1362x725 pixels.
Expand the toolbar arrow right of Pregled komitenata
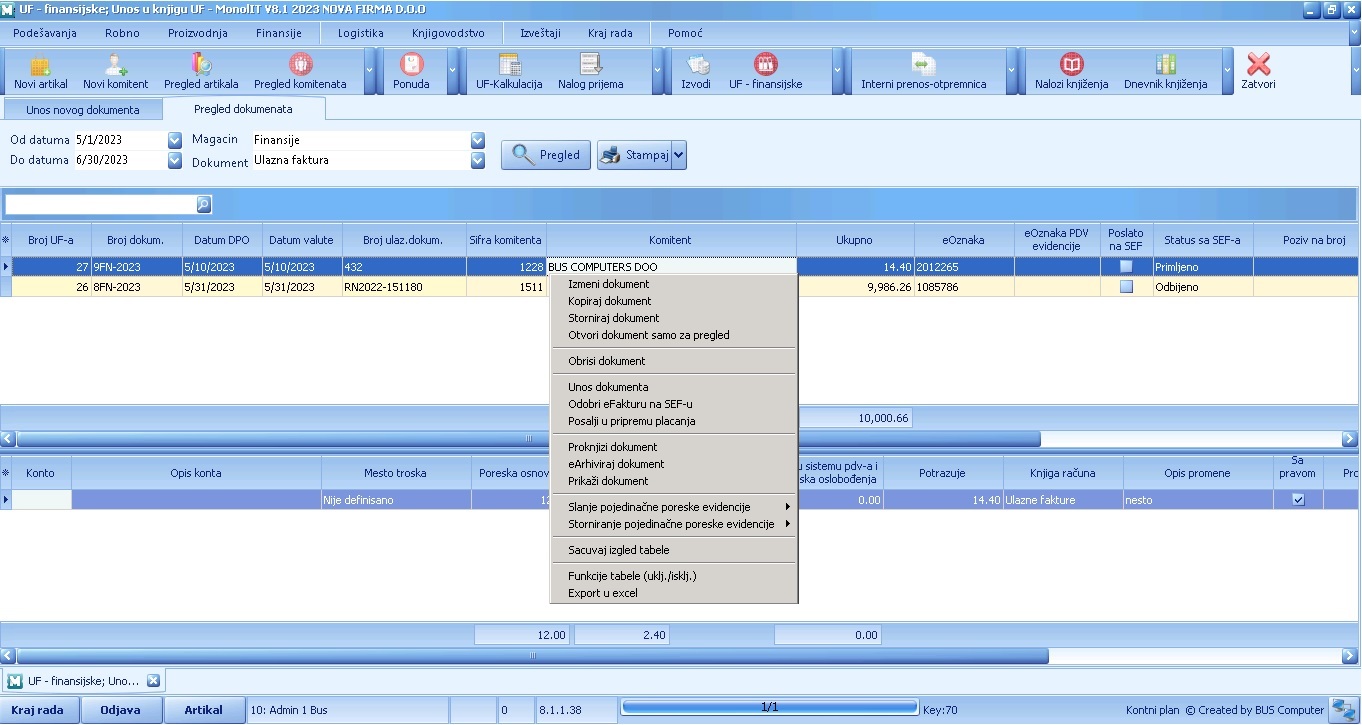coord(369,72)
